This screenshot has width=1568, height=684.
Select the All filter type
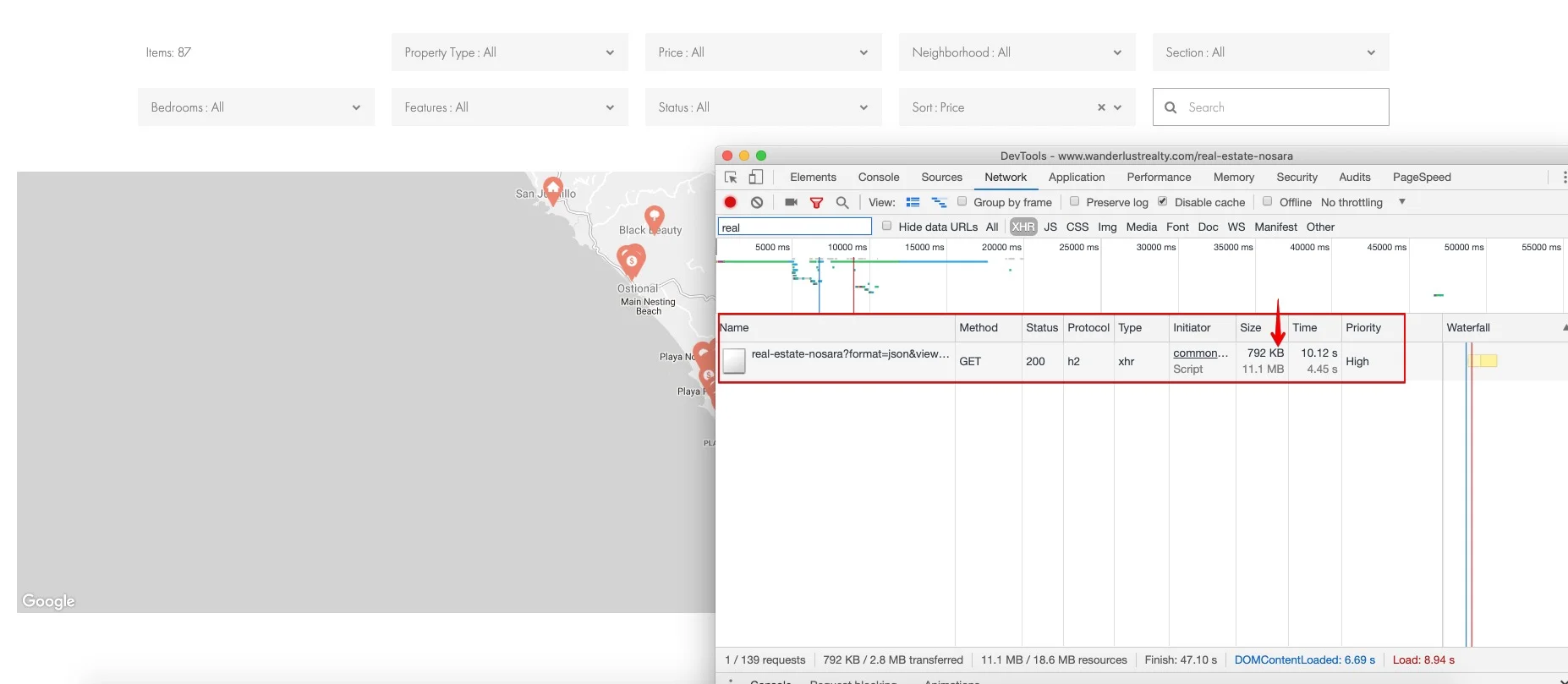992,227
